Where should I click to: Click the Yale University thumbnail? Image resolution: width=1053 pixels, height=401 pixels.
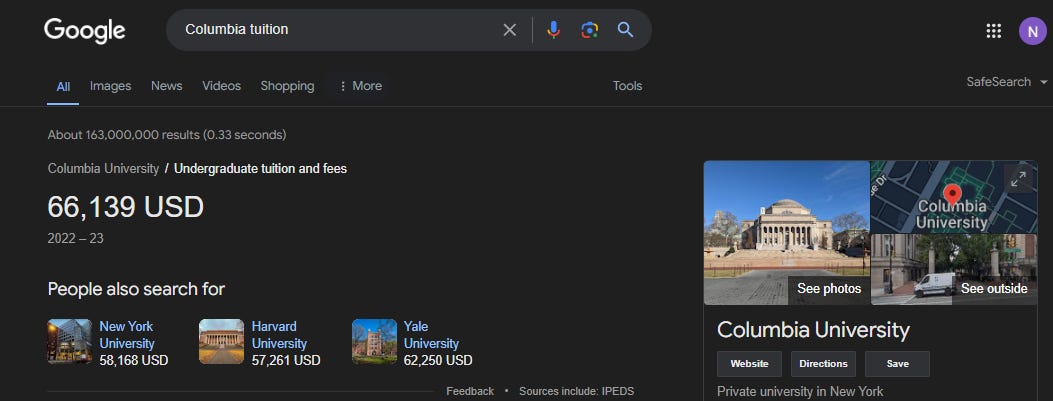[374, 341]
